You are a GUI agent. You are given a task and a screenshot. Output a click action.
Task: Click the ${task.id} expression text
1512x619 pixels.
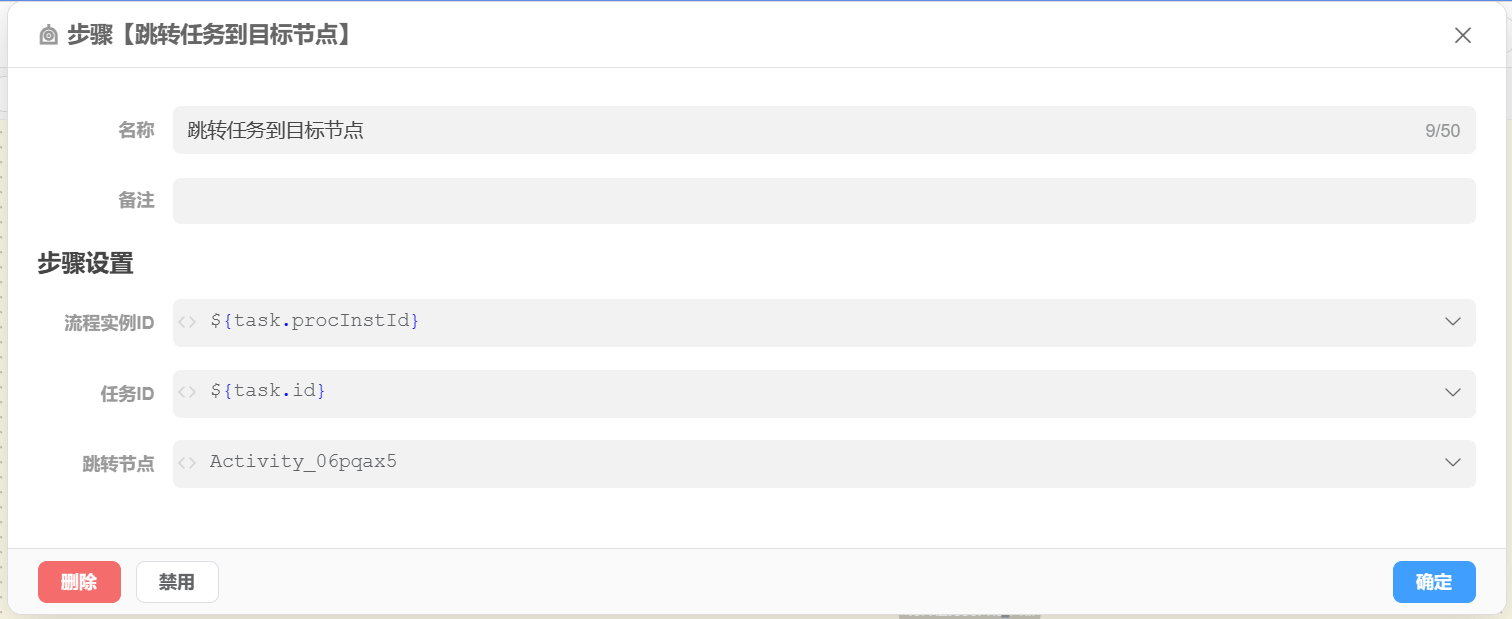coord(268,392)
